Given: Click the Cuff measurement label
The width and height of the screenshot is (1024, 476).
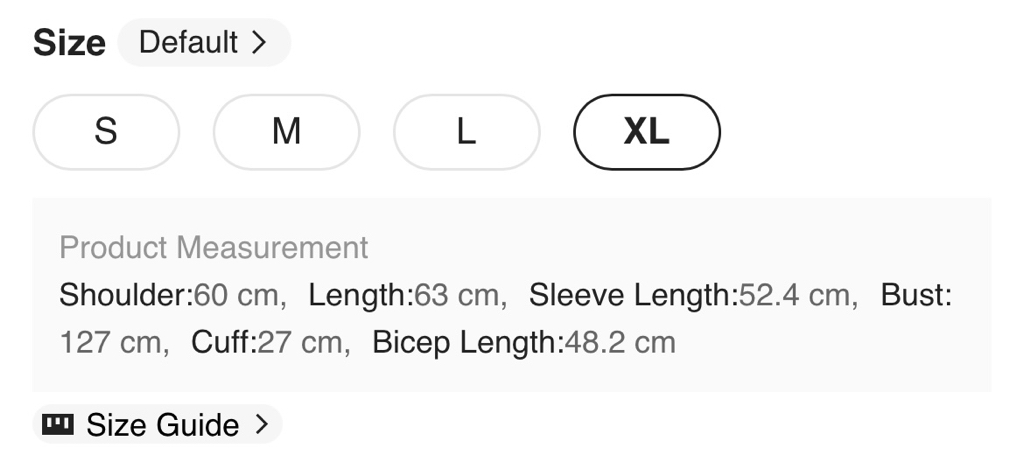Looking at the screenshot, I should click(x=223, y=343).
